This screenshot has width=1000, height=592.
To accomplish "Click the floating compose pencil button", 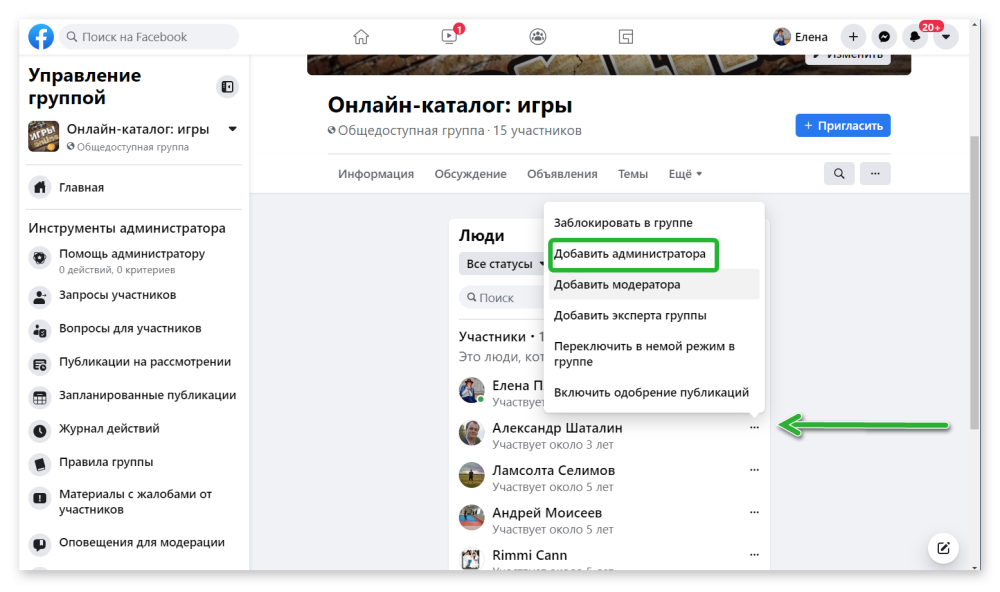I will click(x=943, y=548).
